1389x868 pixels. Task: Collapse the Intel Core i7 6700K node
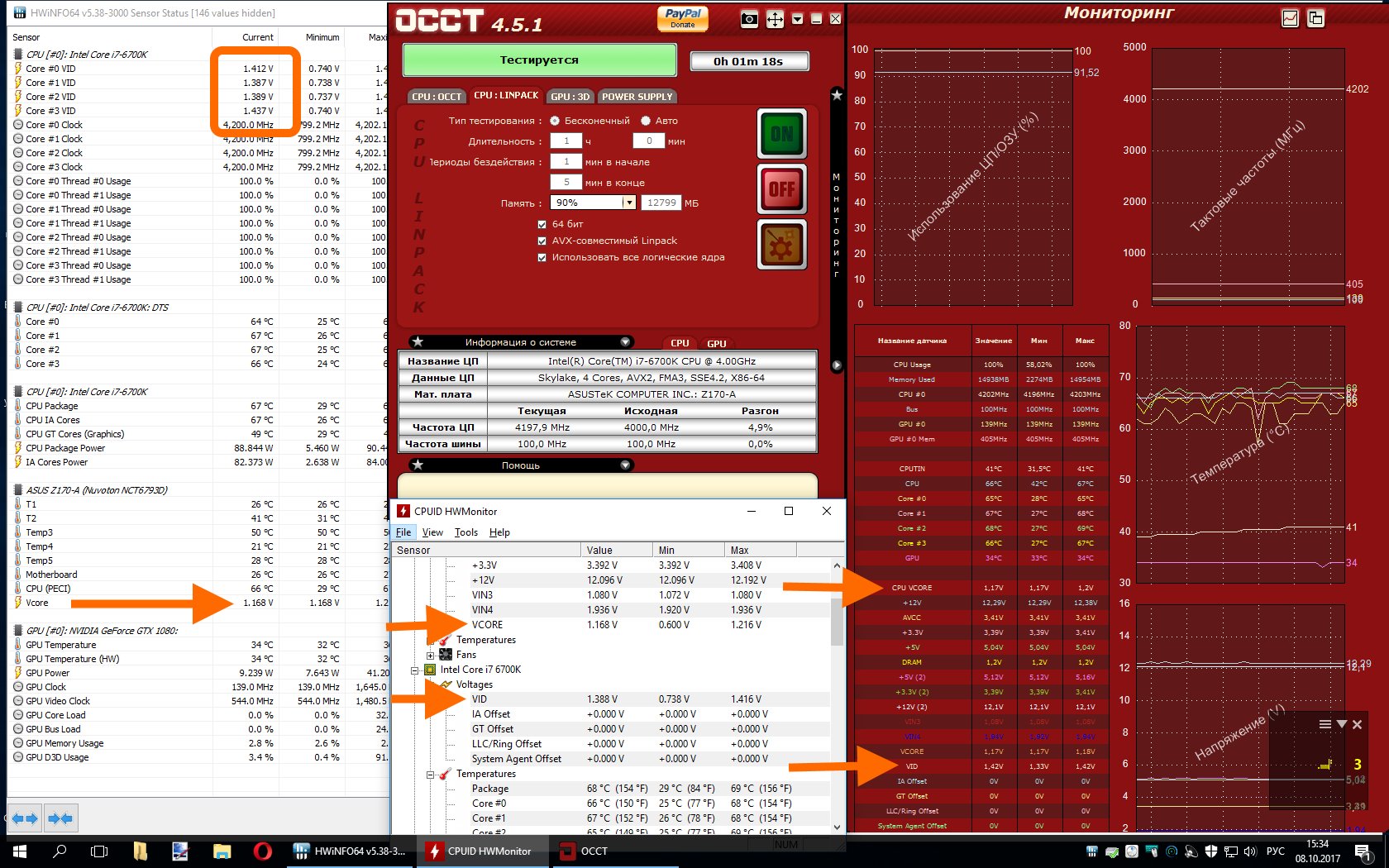pos(415,670)
